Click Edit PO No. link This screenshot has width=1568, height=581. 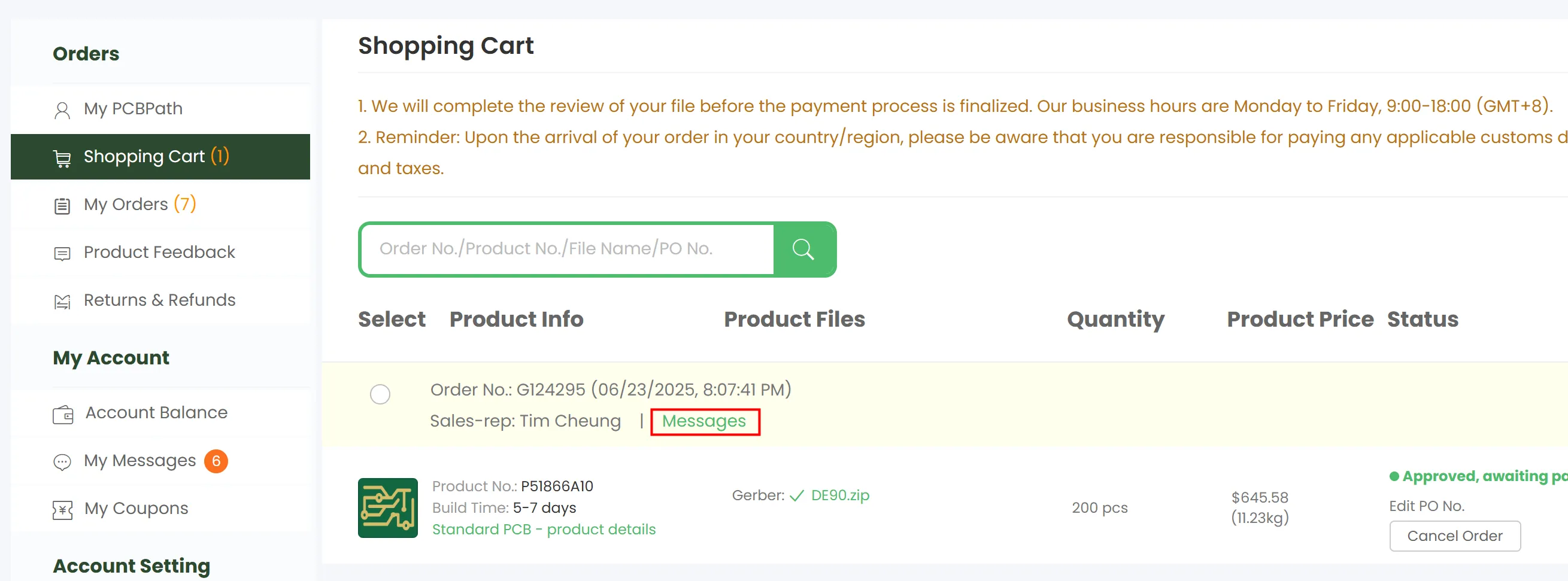pyautogui.click(x=1426, y=506)
